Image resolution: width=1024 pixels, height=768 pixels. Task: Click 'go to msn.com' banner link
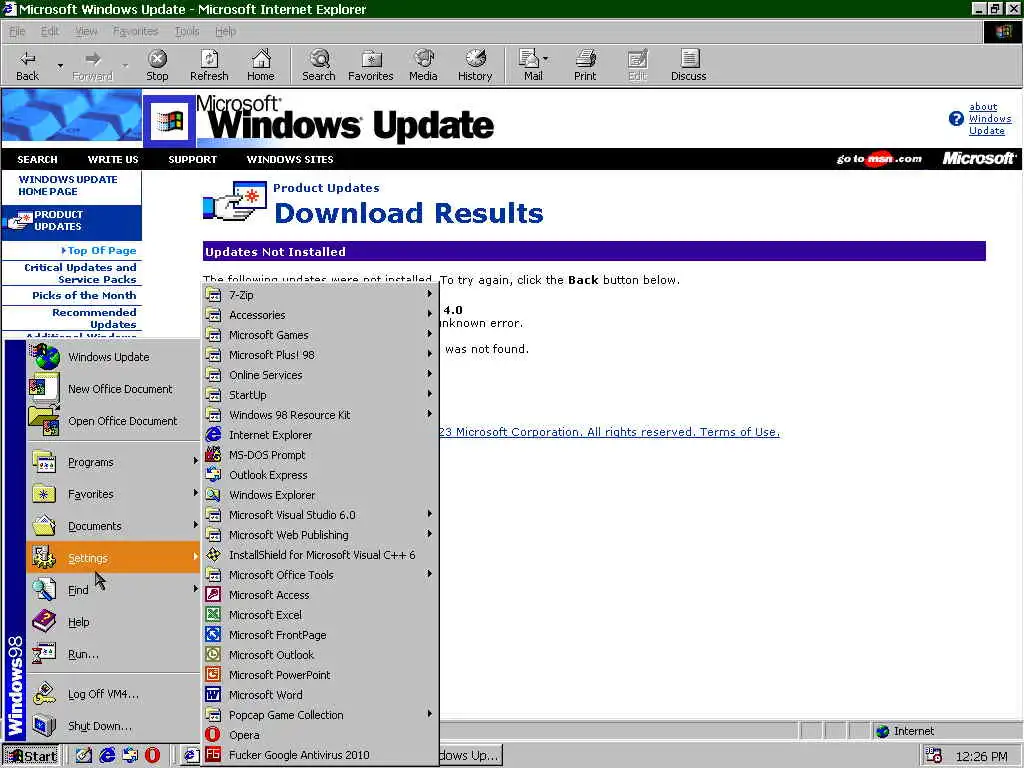[x=879, y=159]
